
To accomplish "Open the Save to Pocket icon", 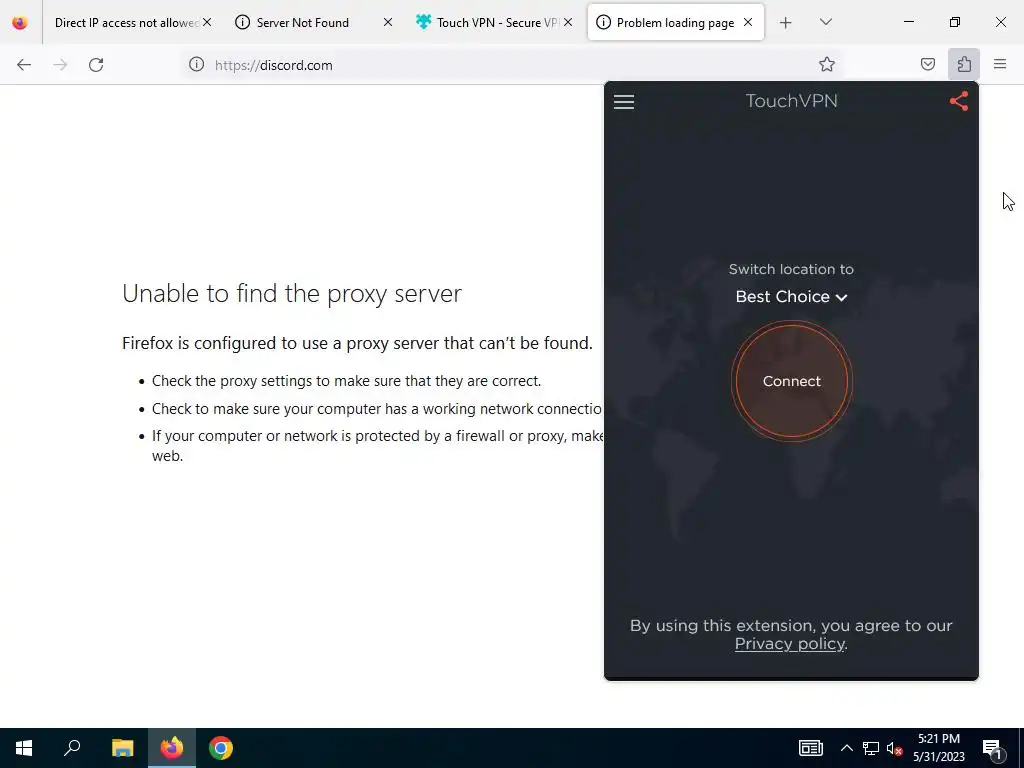I will click(x=927, y=64).
